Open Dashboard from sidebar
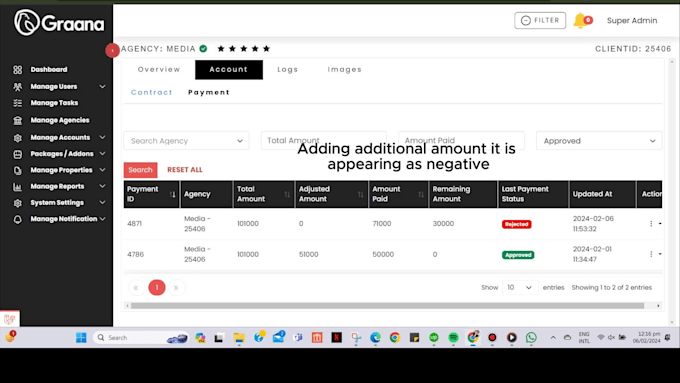The width and height of the screenshot is (680, 383). [49, 69]
